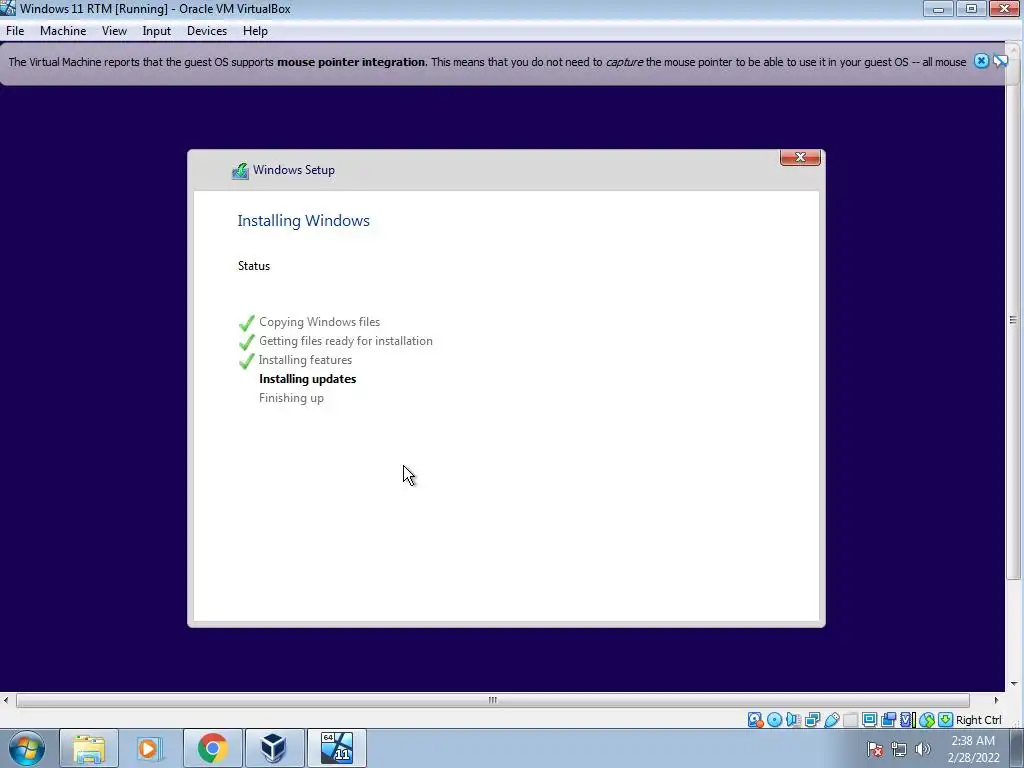Close the VirtualBox VM window
1024x768 pixels.
1005,8
